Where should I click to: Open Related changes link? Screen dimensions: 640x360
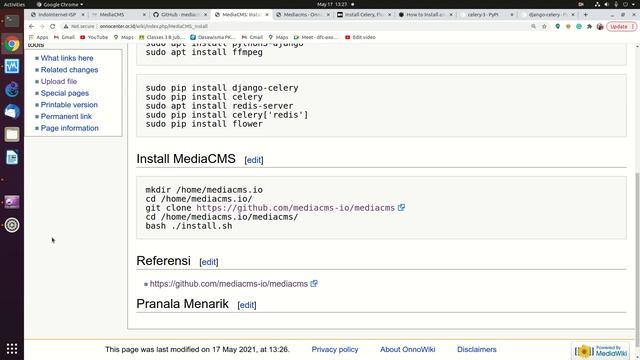(x=69, y=70)
